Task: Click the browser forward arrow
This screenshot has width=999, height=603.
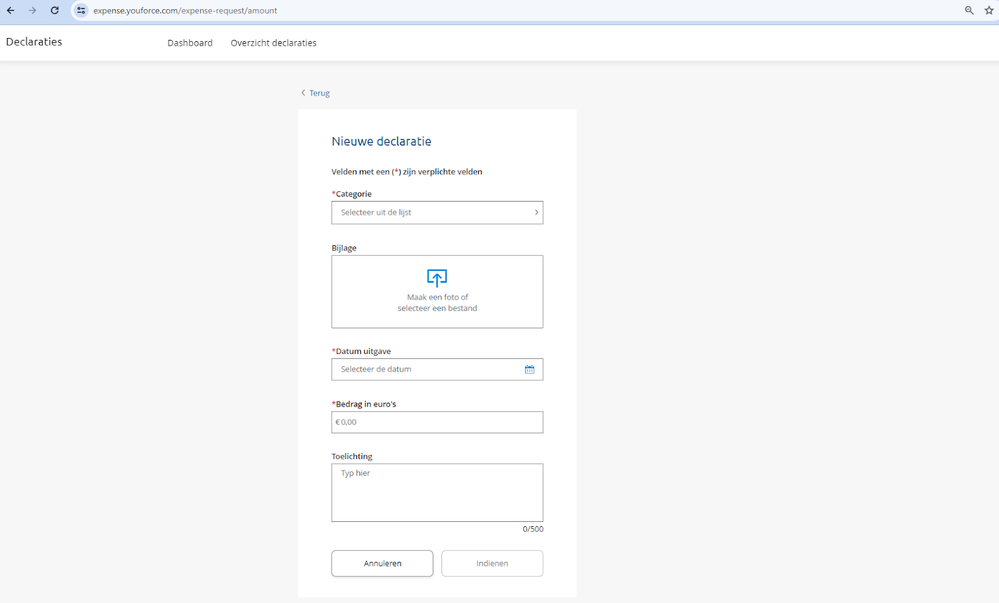Action: point(32,10)
